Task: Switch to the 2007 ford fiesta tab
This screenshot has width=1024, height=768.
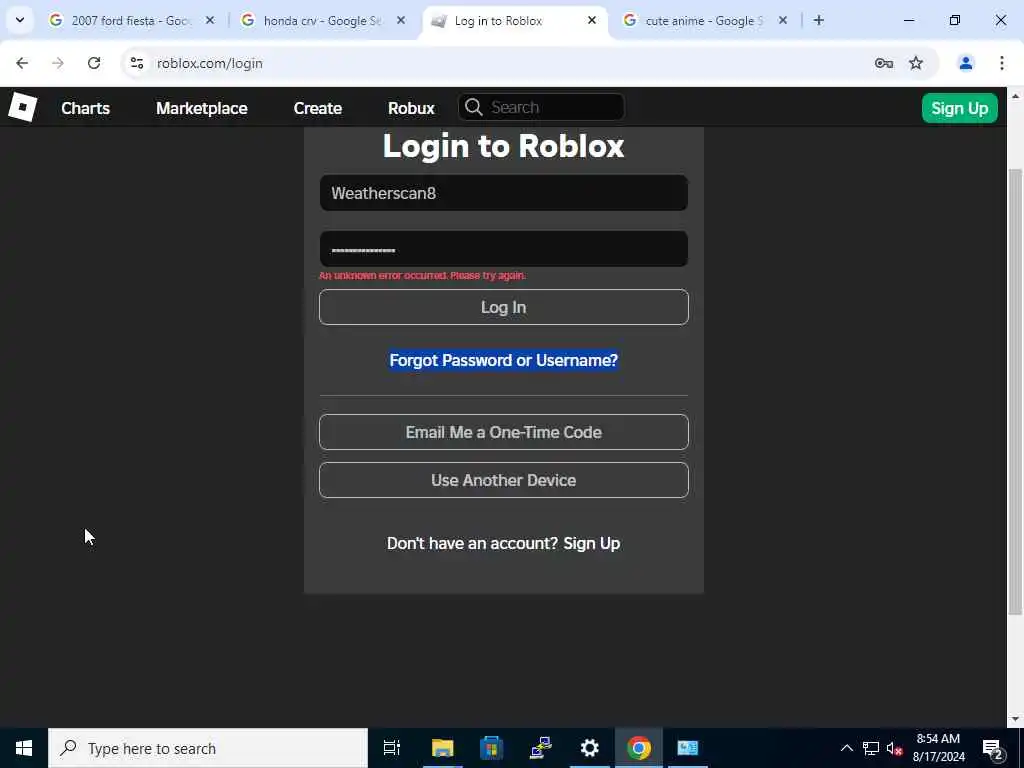Action: tap(131, 20)
